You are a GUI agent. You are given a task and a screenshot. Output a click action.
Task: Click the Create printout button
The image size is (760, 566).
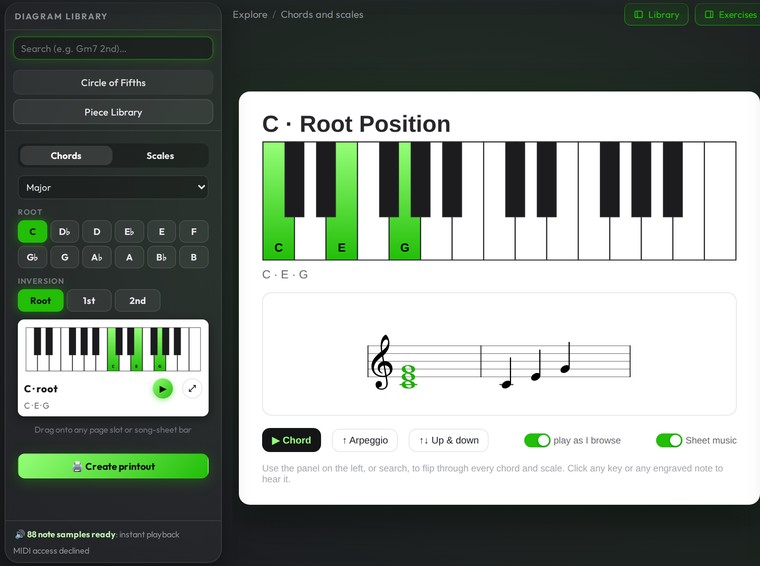(x=113, y=466)
